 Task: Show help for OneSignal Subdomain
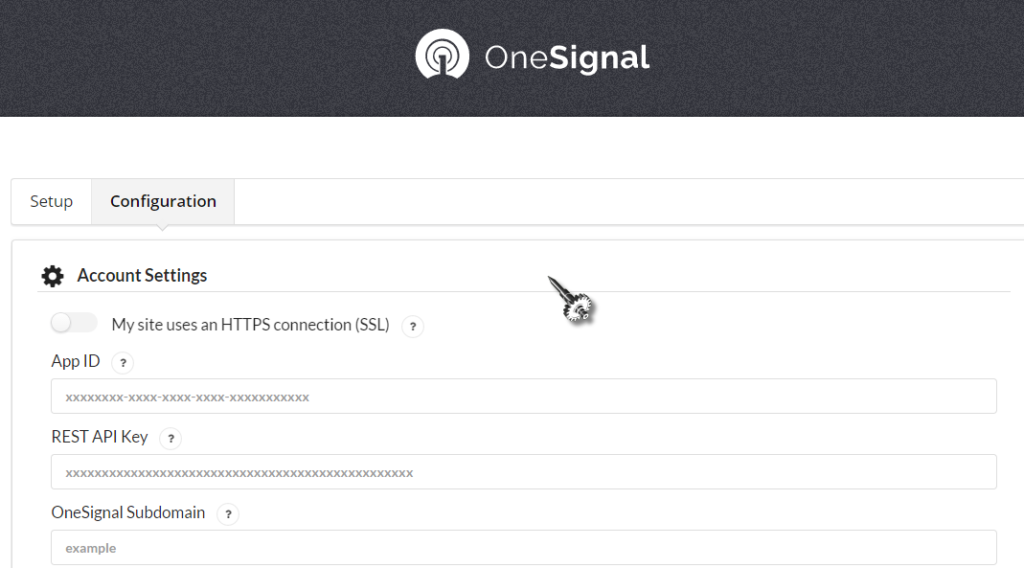tap(228, 514)
